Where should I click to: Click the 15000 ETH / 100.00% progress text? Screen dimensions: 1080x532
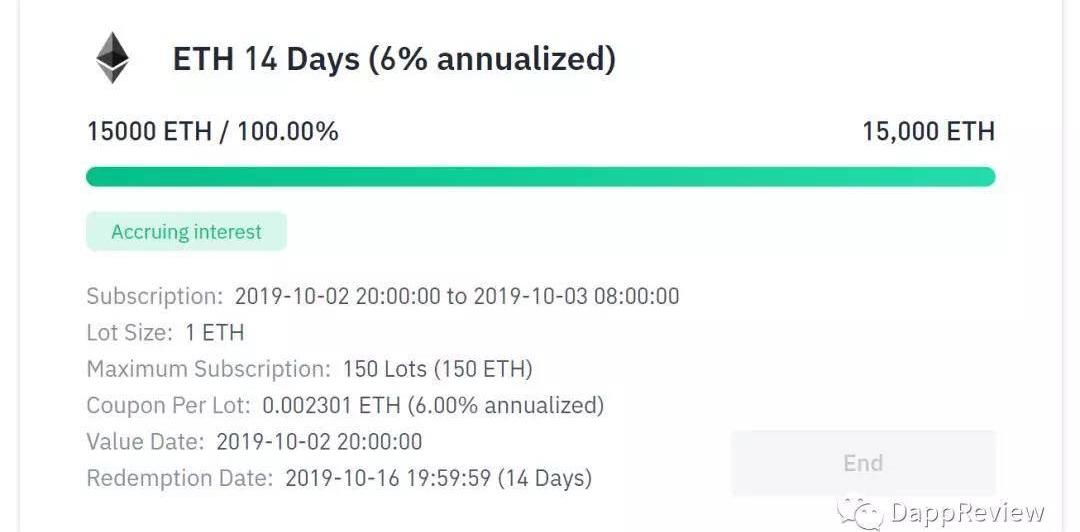click(x=212, y=131)
